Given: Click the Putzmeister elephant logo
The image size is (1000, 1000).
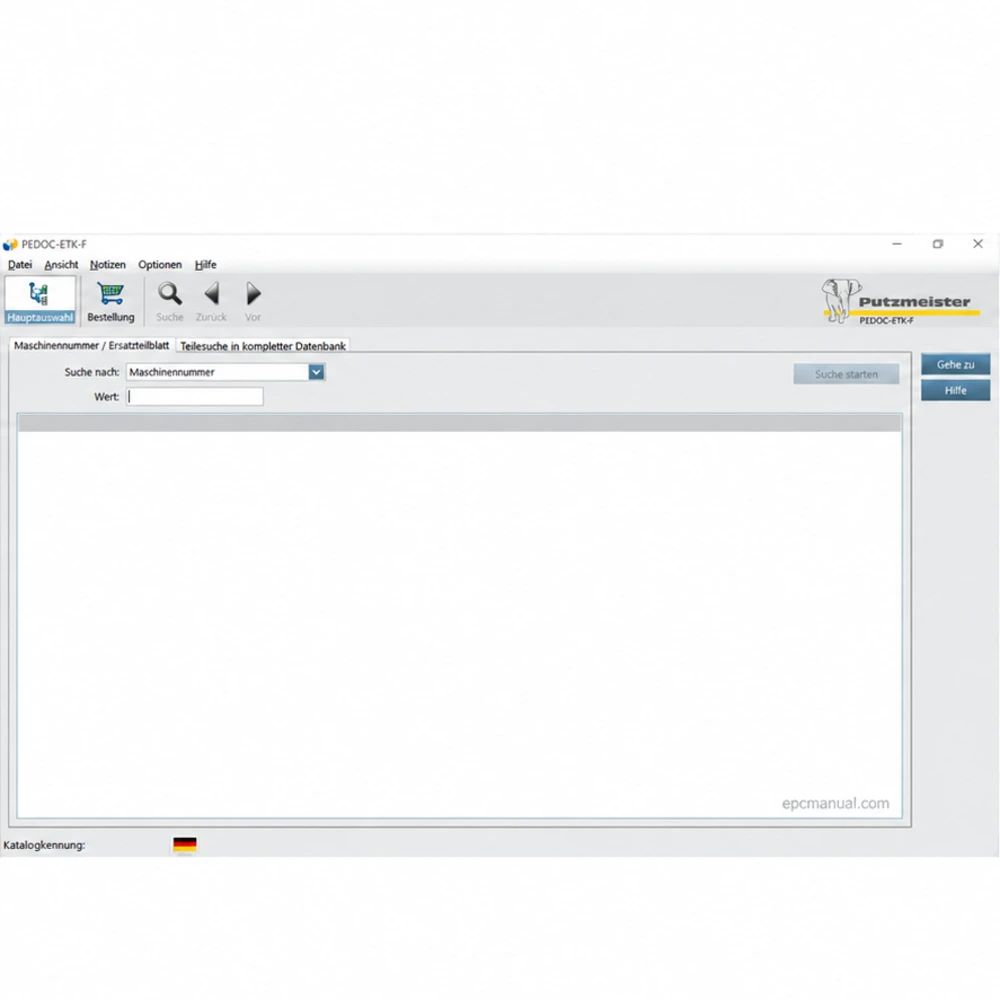Looking at the screenshot, I should point(901,301).
